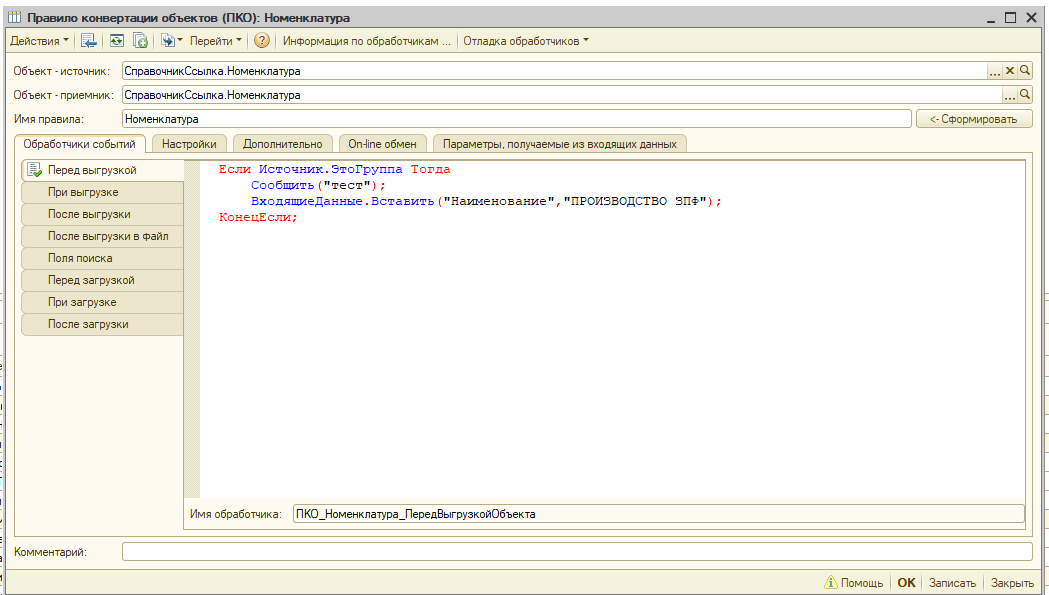Switch to Обработчики событий tab
1049x595 pixels.
click(x=80, y=144)
